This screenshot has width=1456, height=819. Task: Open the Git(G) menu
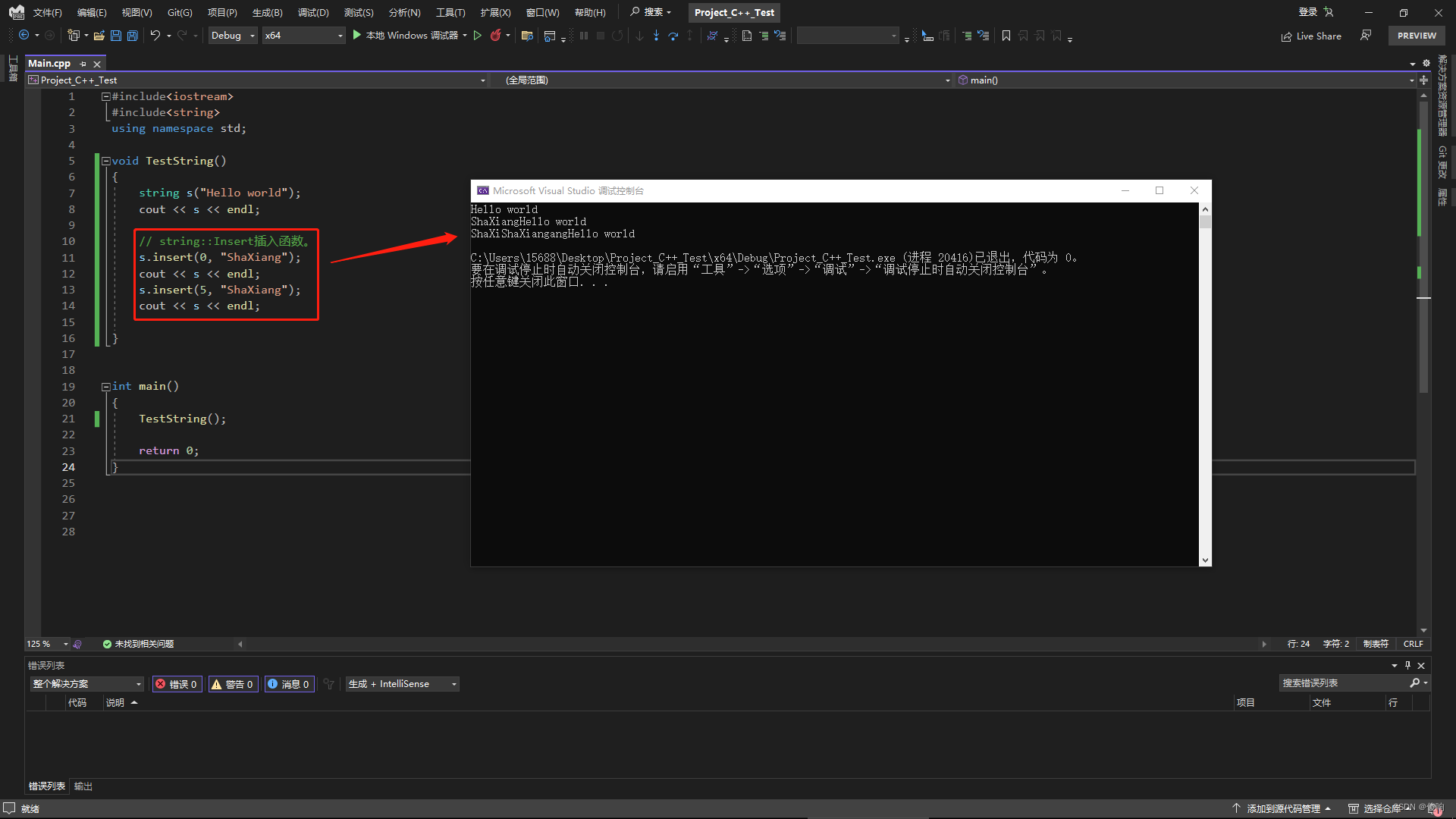pyautogui.click(x=180, y=12)
